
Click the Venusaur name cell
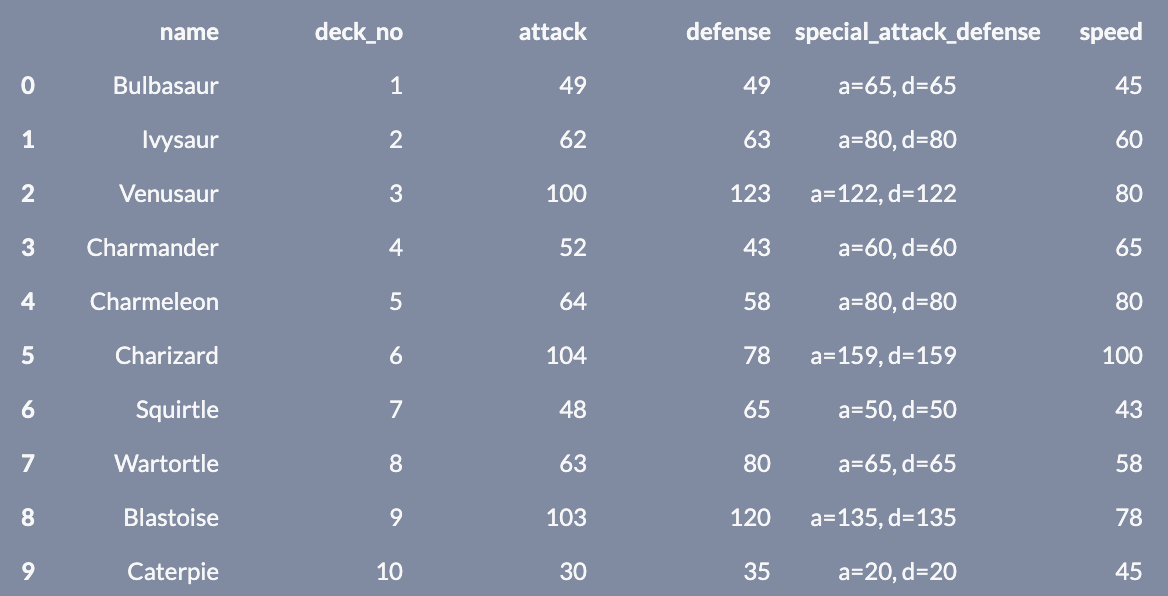(168, 194)
